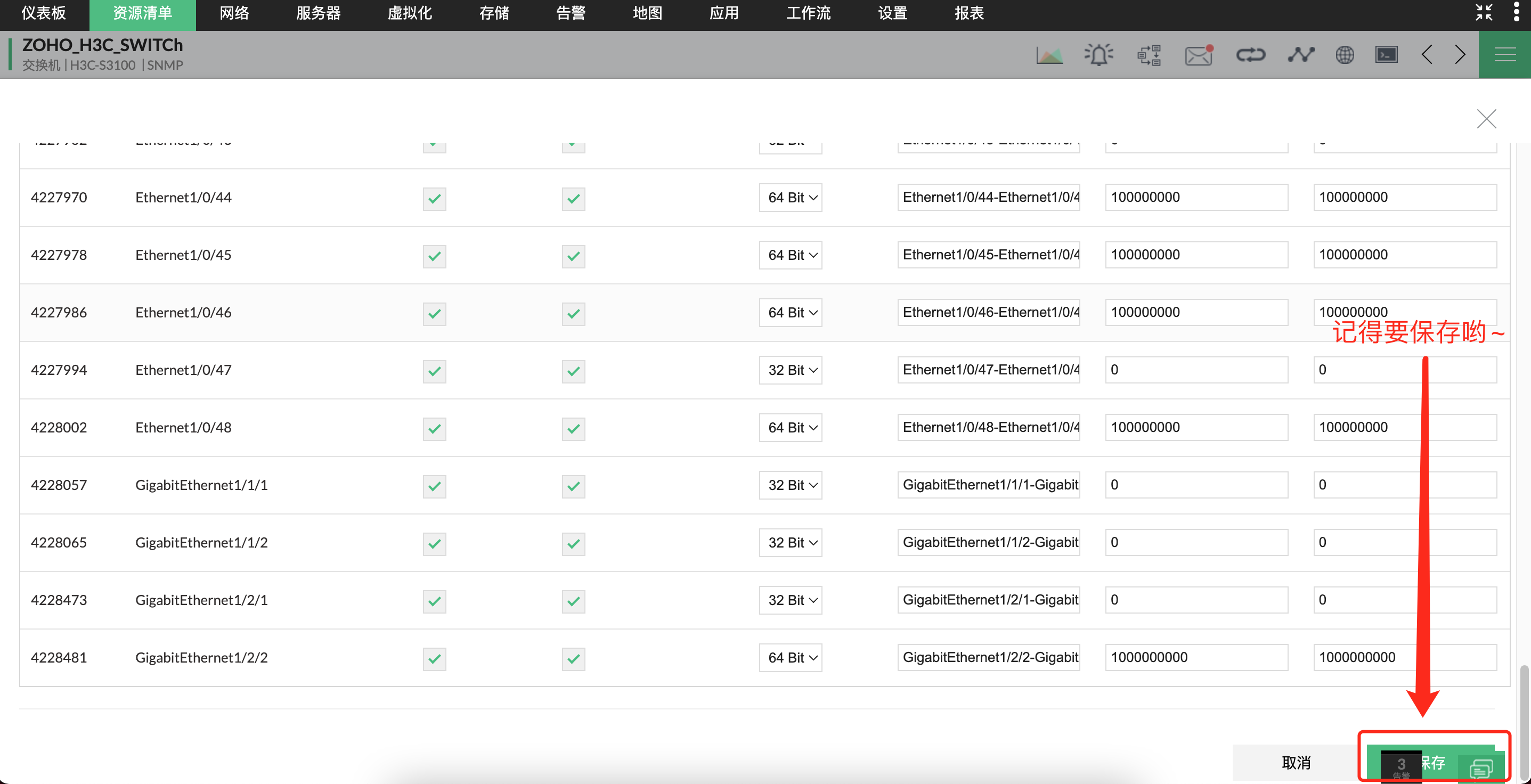Screen dimensions: 1531x784
Task: Toggle second checkbox for GigabitEthernet1/1/2
Action: (x=574, y=543)
